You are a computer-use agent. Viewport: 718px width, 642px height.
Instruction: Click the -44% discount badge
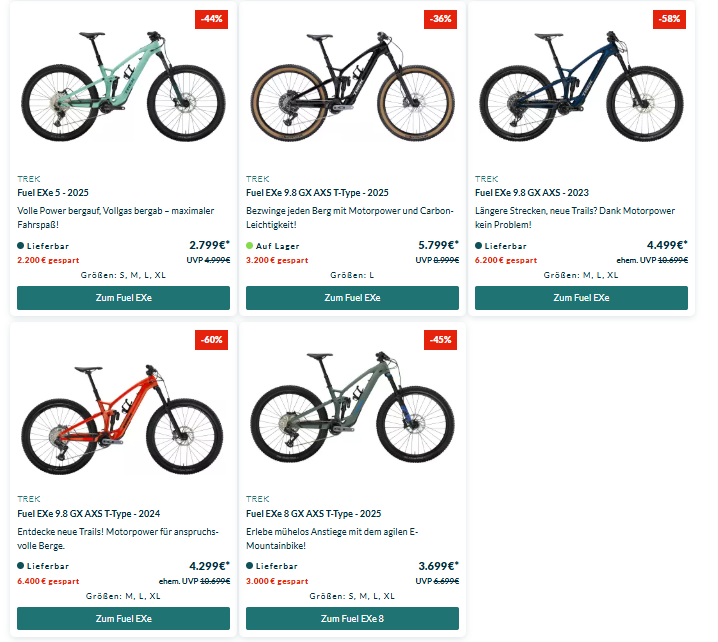(211, 19)
